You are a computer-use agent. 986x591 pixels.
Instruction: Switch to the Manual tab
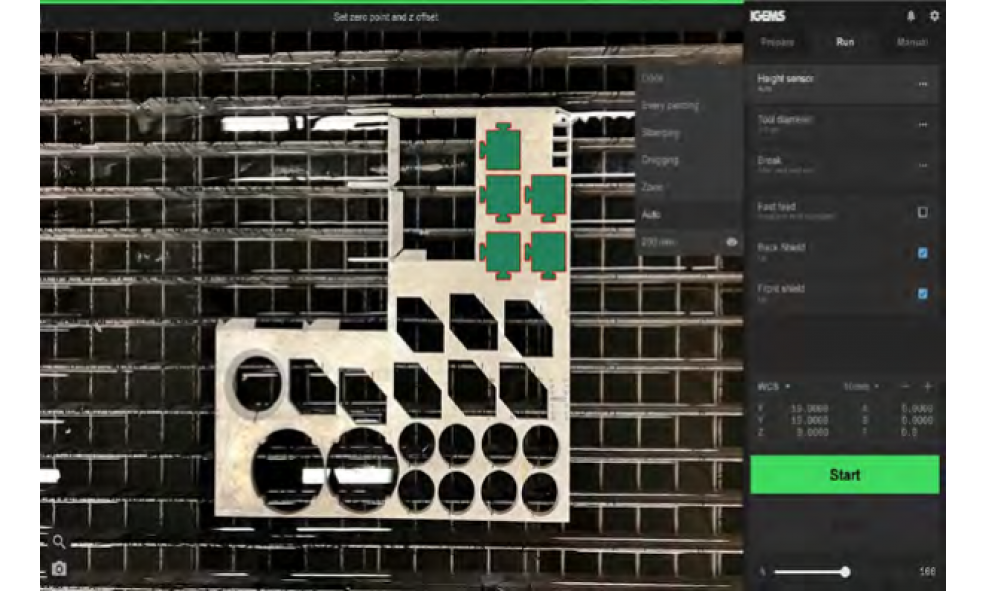pyautogui.click(x=912, y=42)
